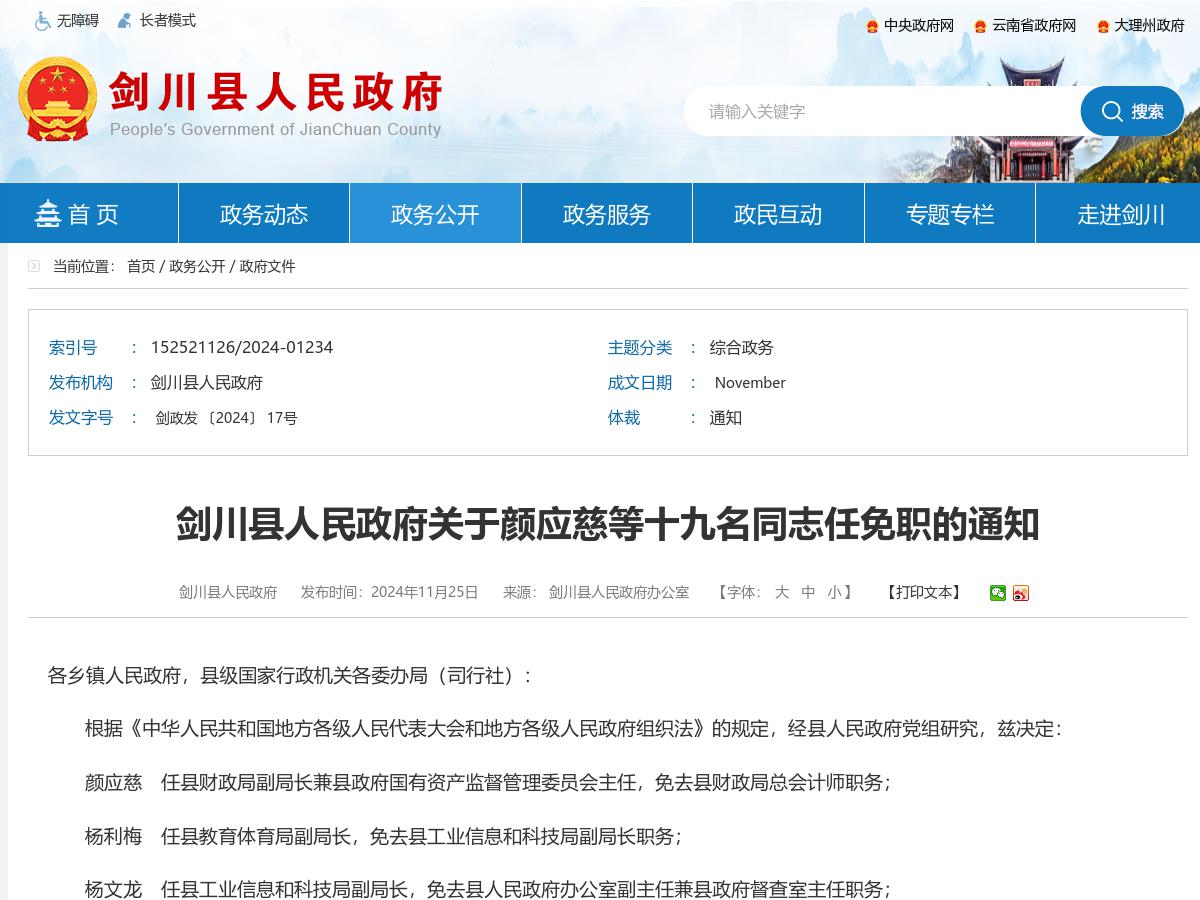Image resolution: width=1200 pixels, height=900 pixels.
Task: Click the Weibo share icon
Action: coord(1020,592)
